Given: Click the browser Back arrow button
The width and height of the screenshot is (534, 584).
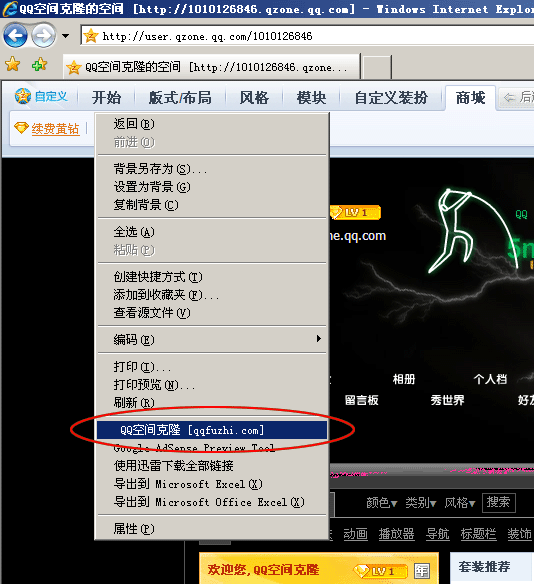Looking at the screenshot, I should (15, 36).
